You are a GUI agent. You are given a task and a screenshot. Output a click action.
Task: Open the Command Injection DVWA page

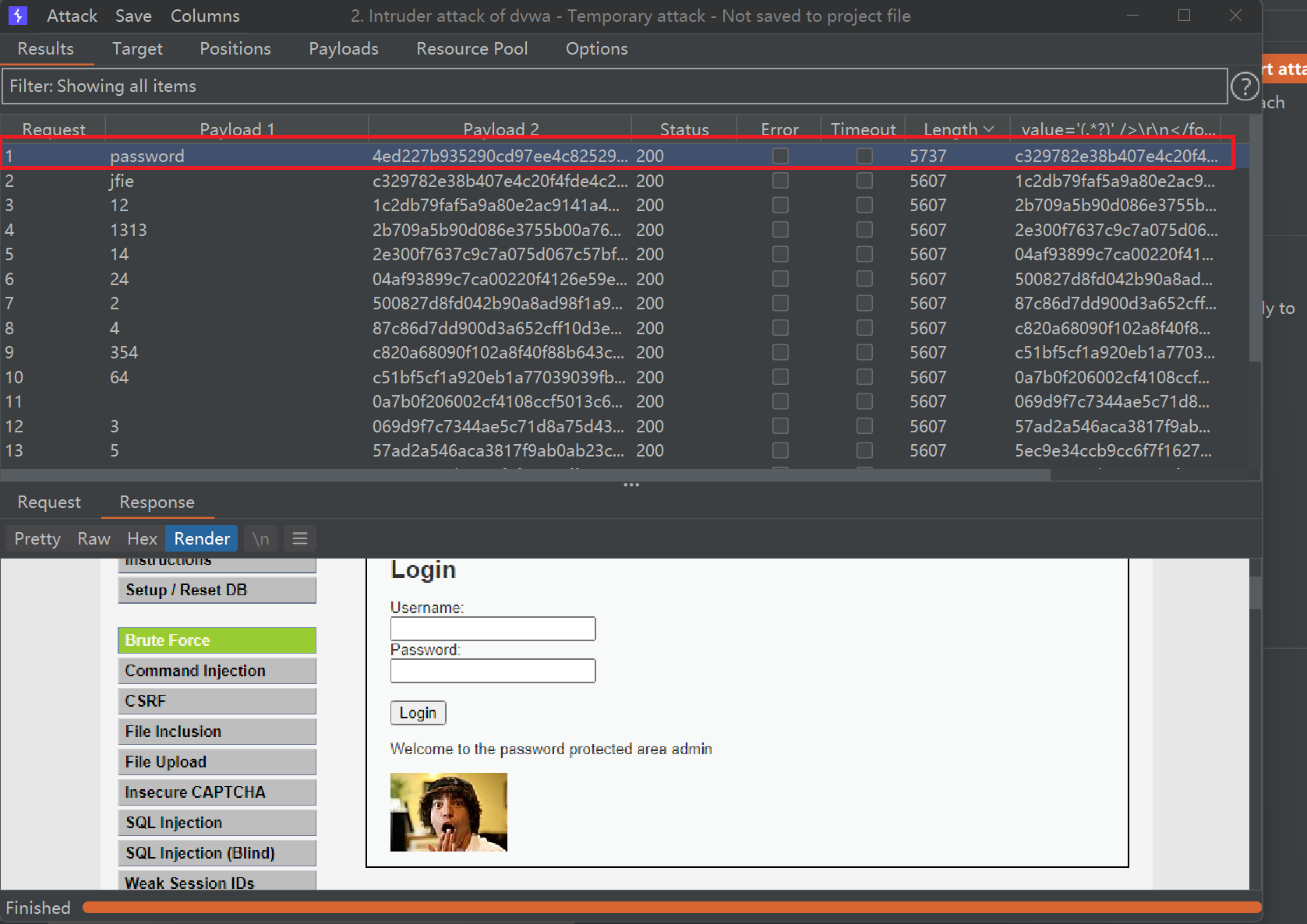pyautogui.click(x=217, y=671)
